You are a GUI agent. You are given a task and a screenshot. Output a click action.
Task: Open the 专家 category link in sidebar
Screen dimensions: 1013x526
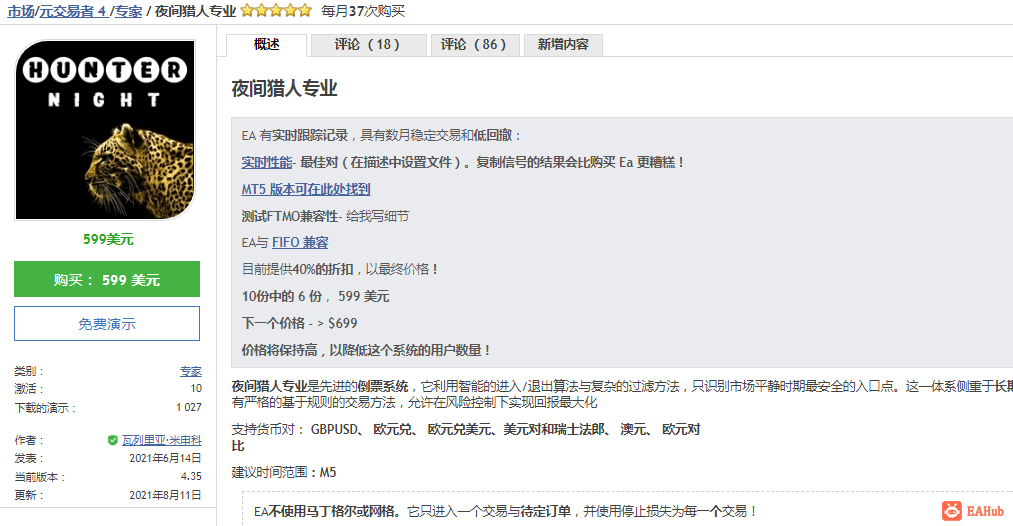(191, 372)
